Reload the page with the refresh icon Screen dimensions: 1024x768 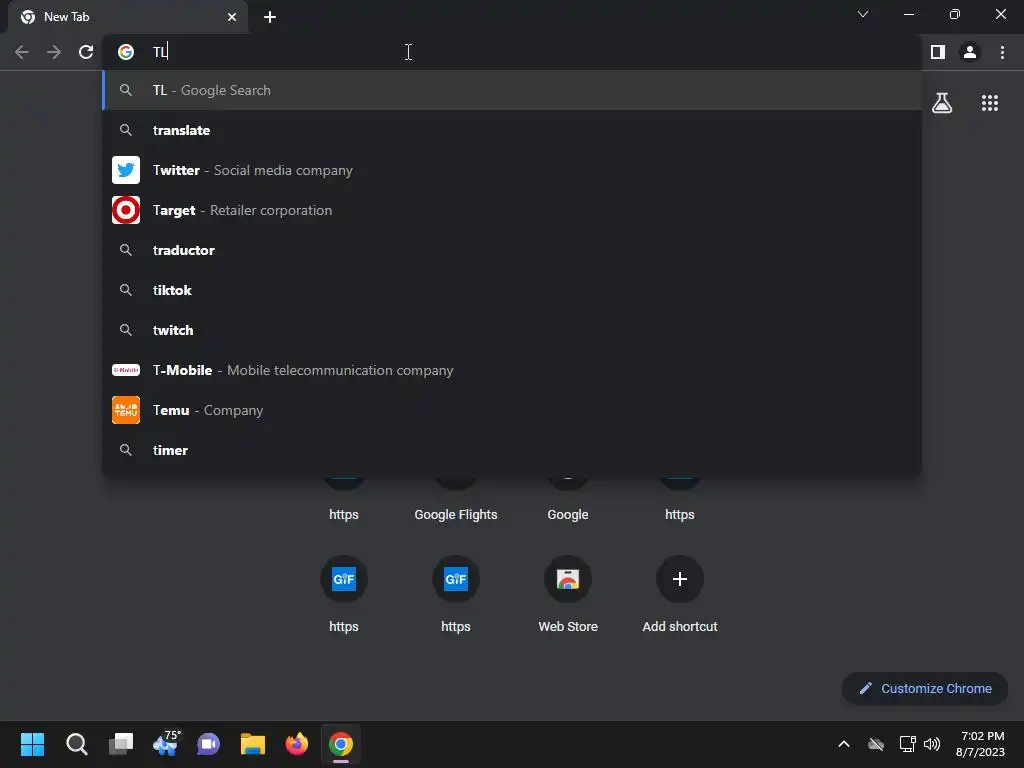click(86, 52)
